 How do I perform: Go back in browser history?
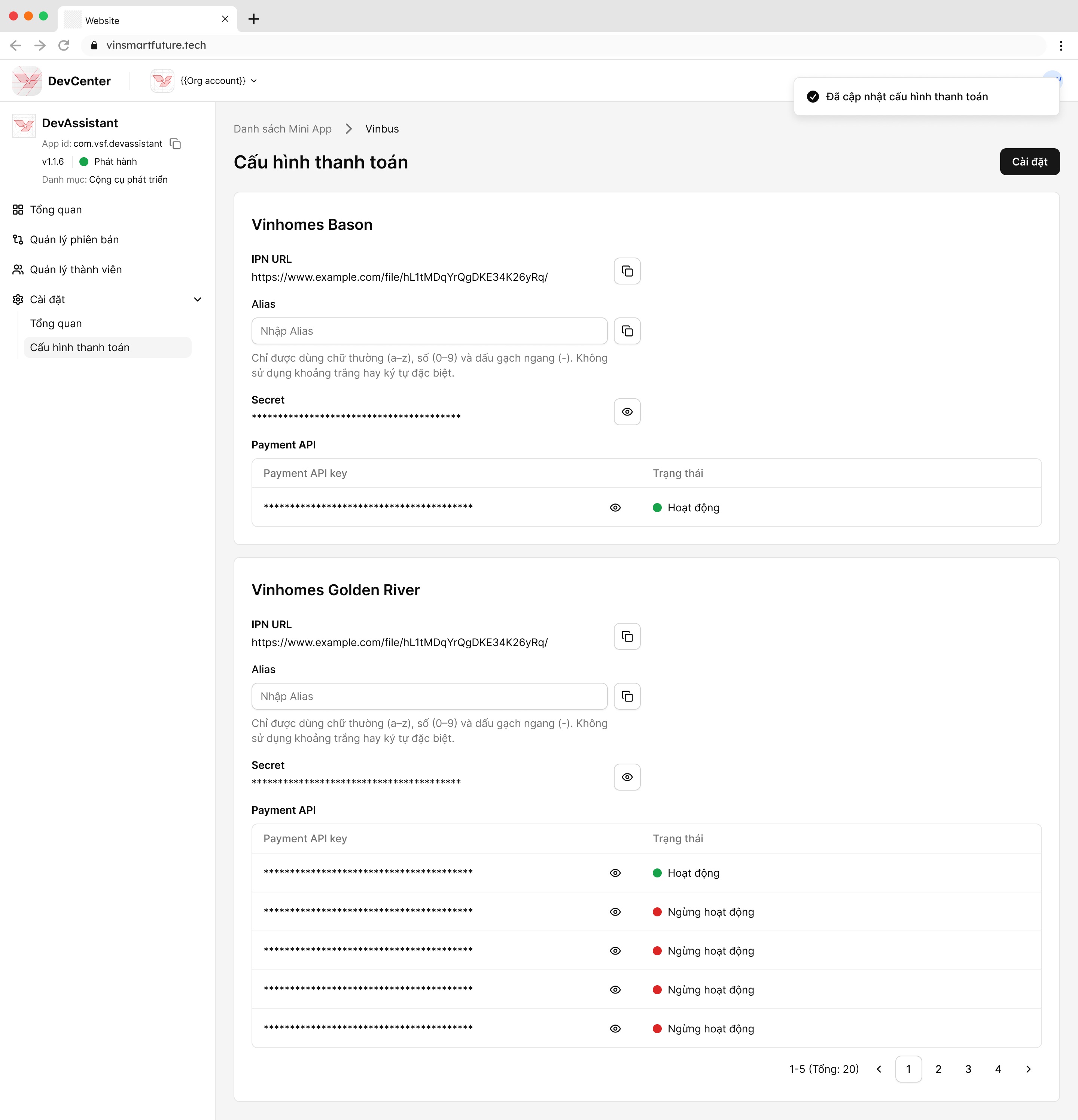(x=15, y=45)
